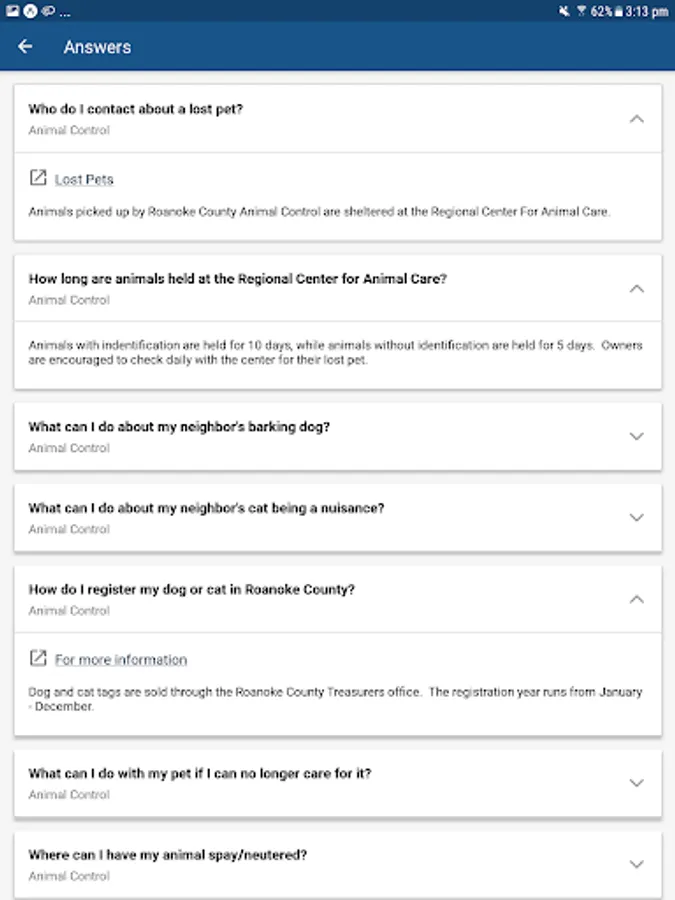
Task: Tap the Answers page title
Action: point(97,47)
